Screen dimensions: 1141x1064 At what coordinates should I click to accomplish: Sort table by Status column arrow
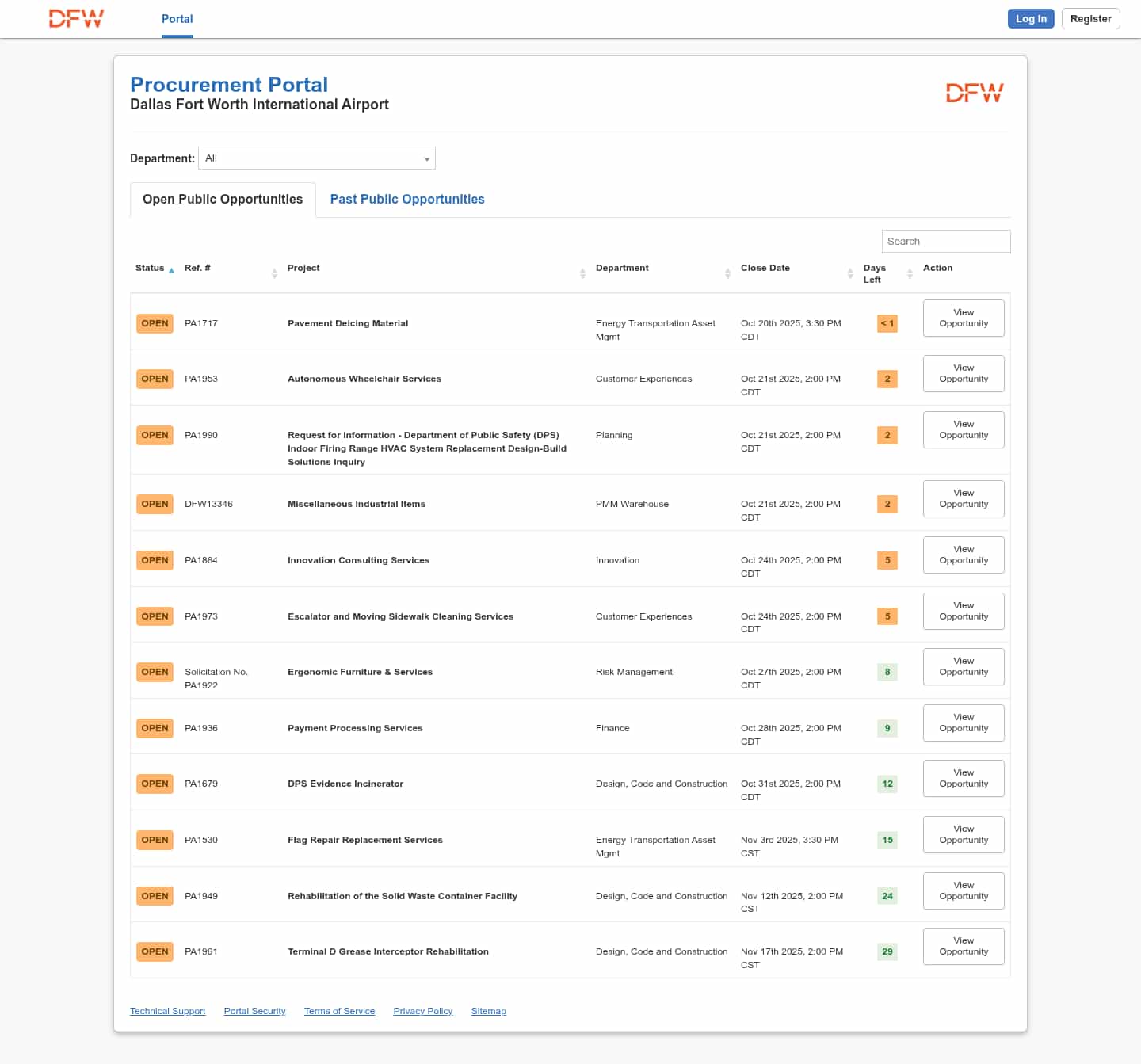point(171,270)
